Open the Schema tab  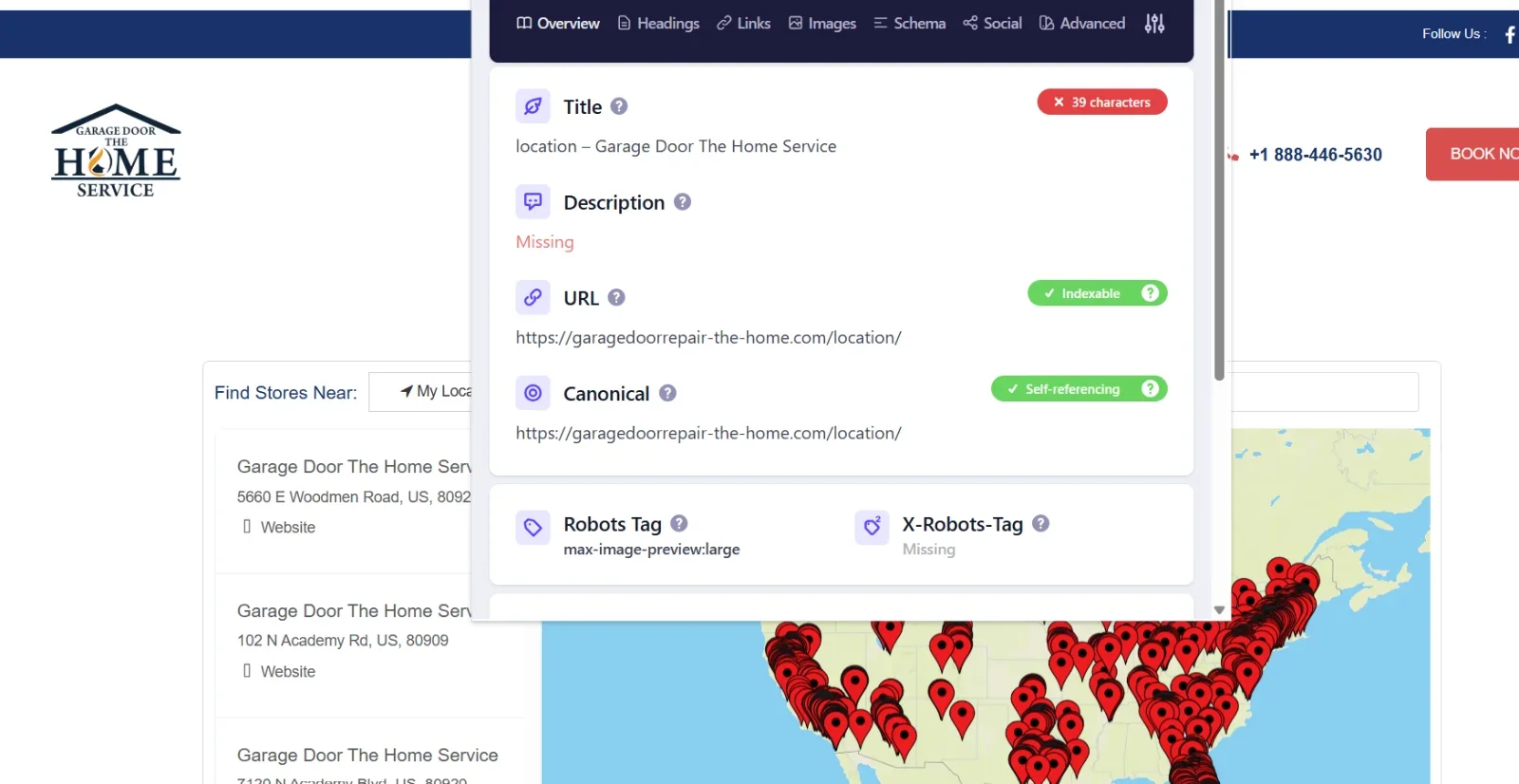pyautogui.click(x=910, y=24)
